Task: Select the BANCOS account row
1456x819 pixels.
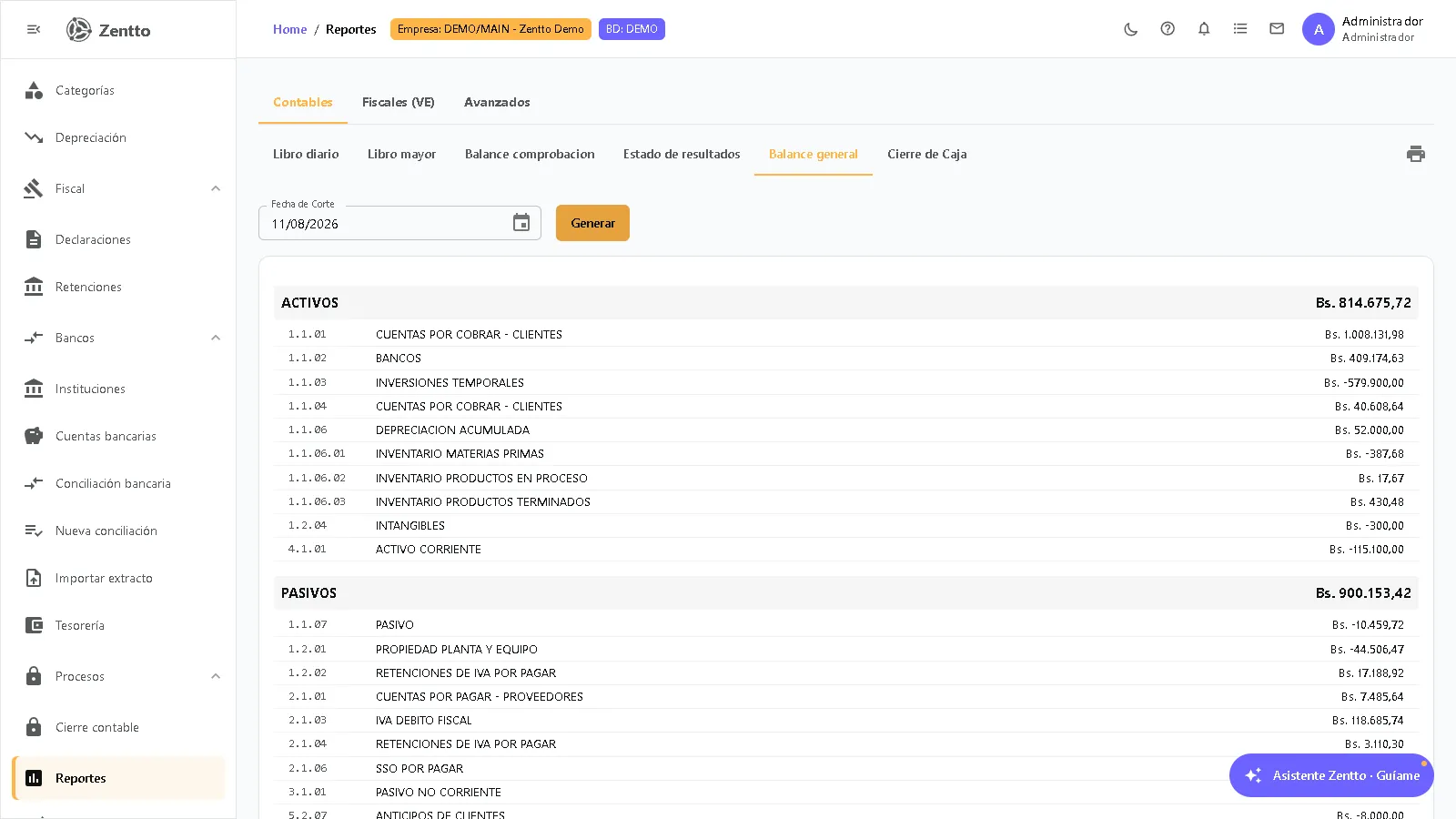Action: click(846, 359)
